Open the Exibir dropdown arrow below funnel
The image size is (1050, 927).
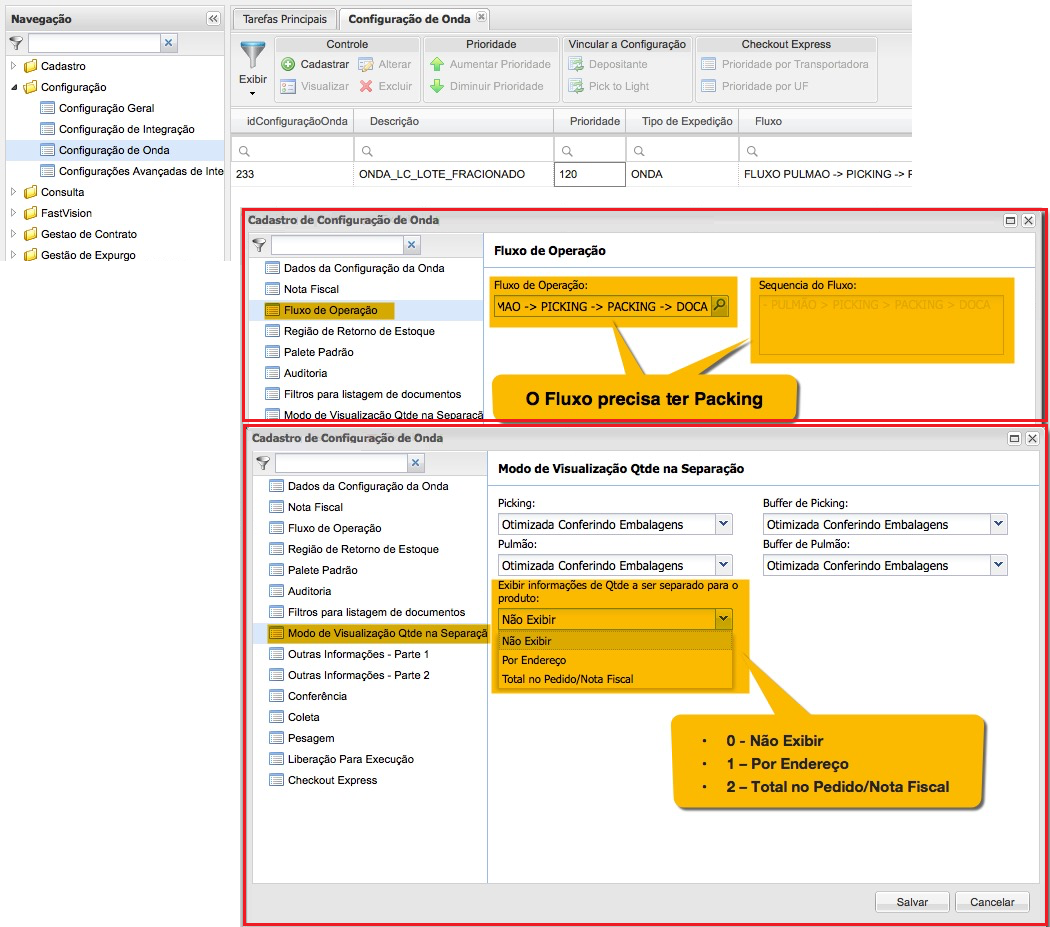tap(252, 93)
